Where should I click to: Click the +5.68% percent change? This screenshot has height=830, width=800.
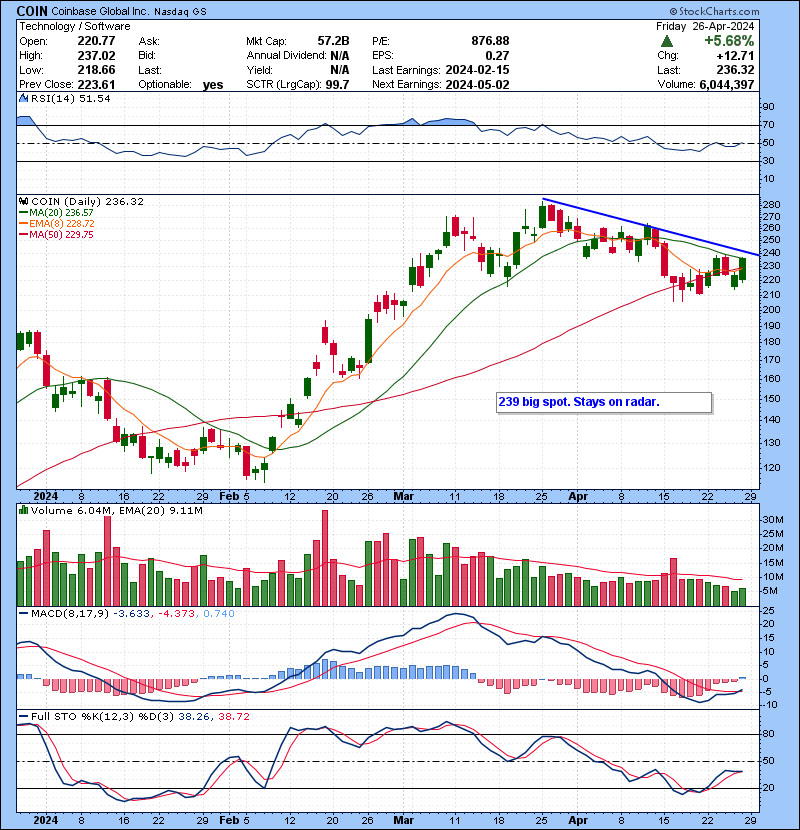coord(729,41)
